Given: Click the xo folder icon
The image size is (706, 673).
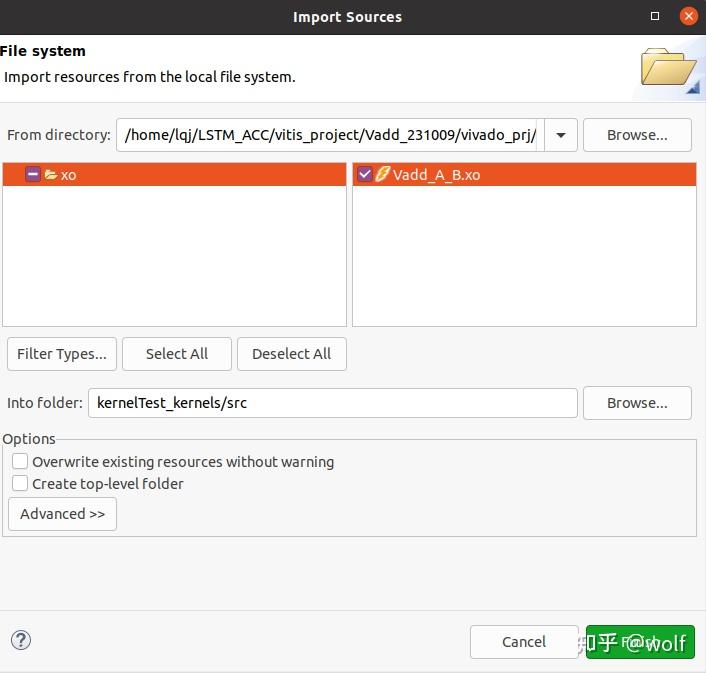Looking at the screenshot, I should [x=50, y=175].
